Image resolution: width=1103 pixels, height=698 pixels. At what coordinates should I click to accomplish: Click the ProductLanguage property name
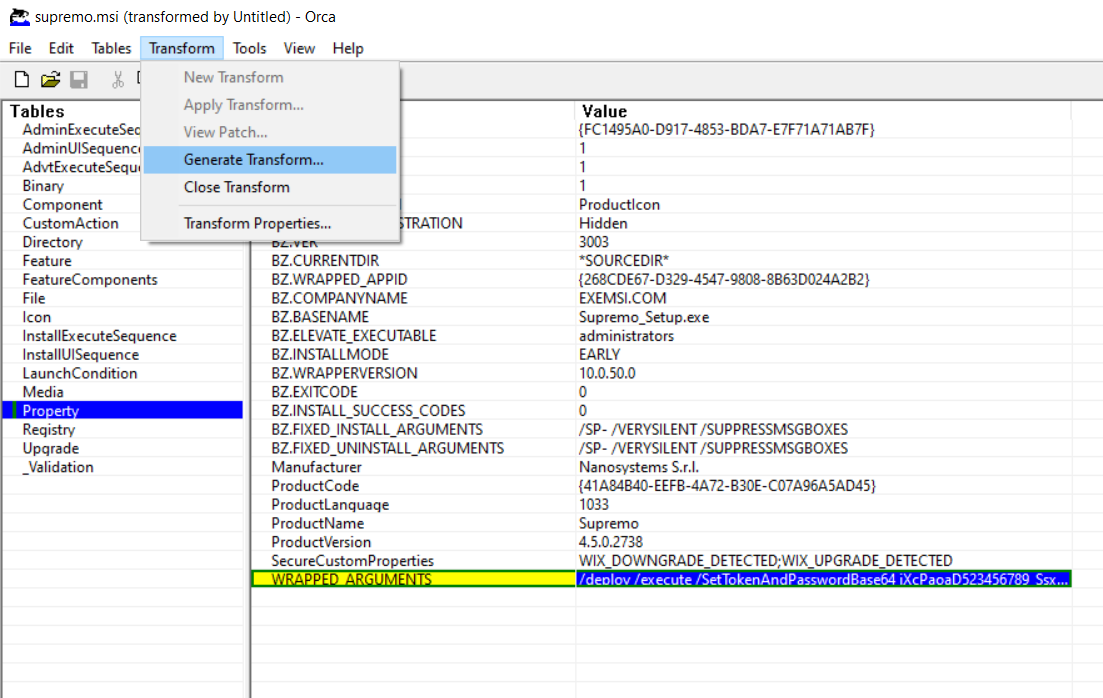(330, 505)
